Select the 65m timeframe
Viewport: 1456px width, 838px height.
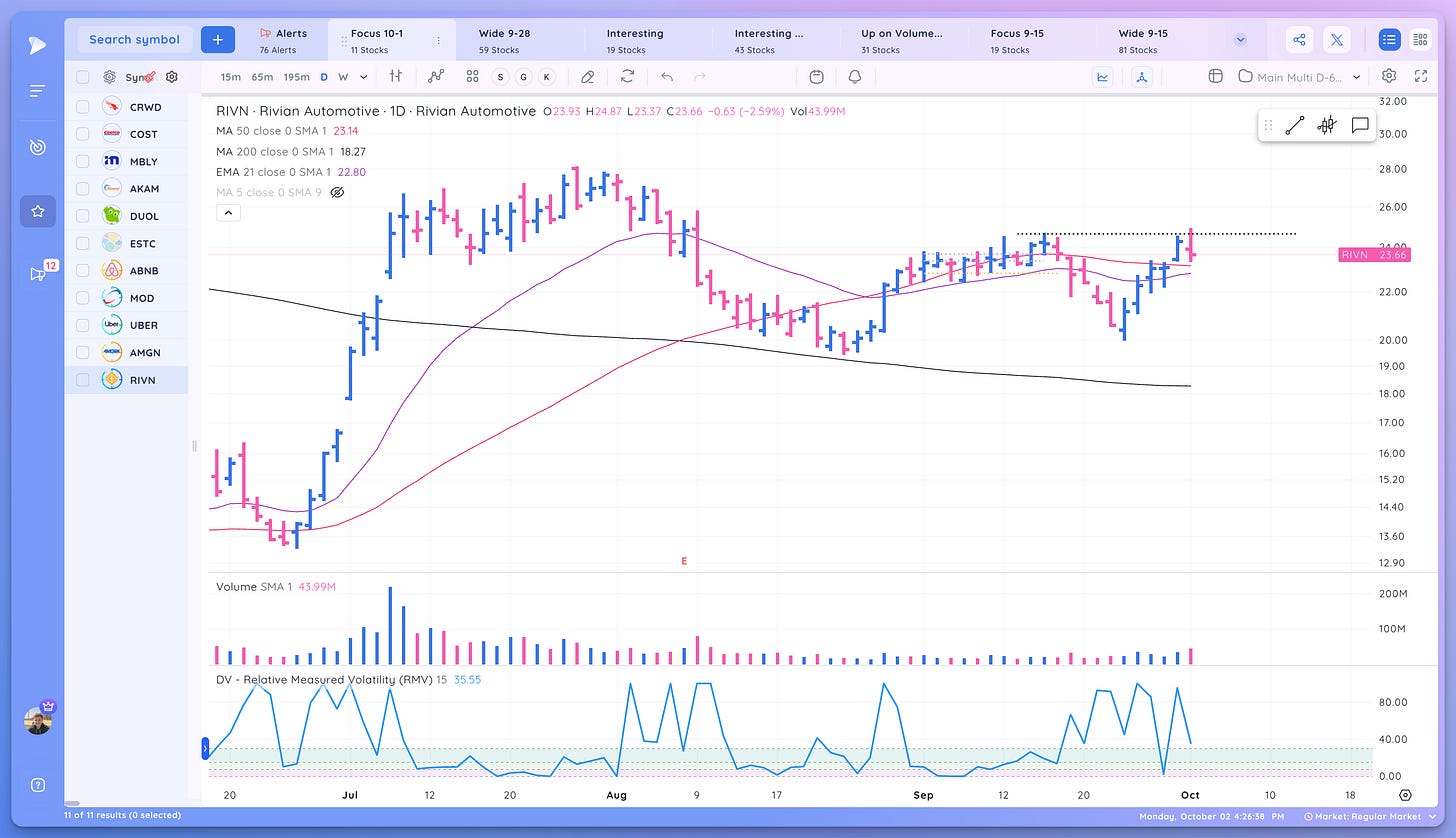[x=262, y=77]
